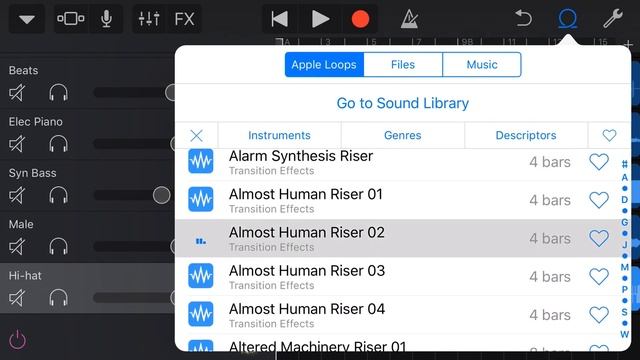Select Alarm Synthesis Riser loop name
Screen dimensions: 640x360
[301, 156]
